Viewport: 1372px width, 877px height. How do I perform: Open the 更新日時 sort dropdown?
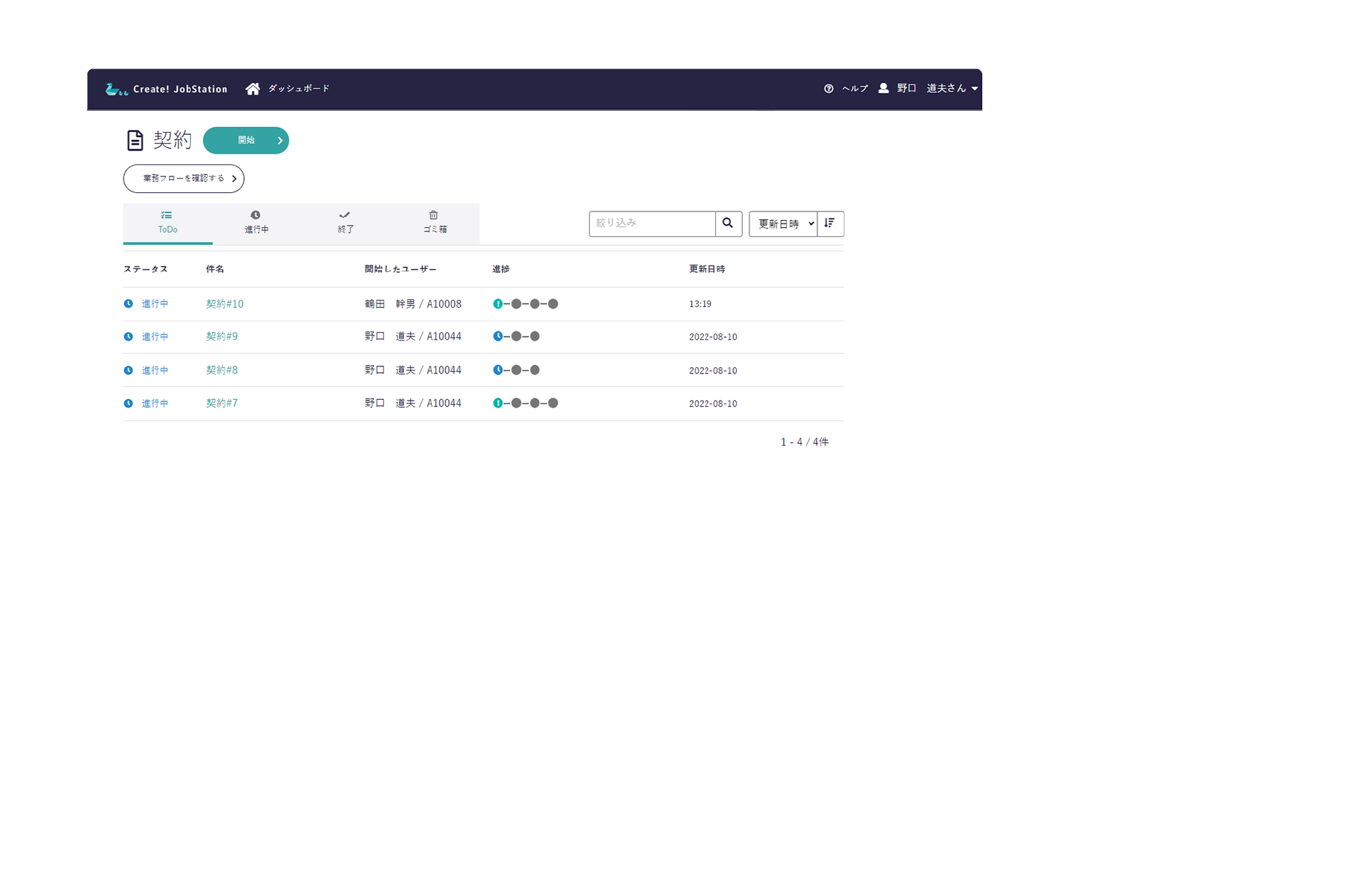click(783, 224)
